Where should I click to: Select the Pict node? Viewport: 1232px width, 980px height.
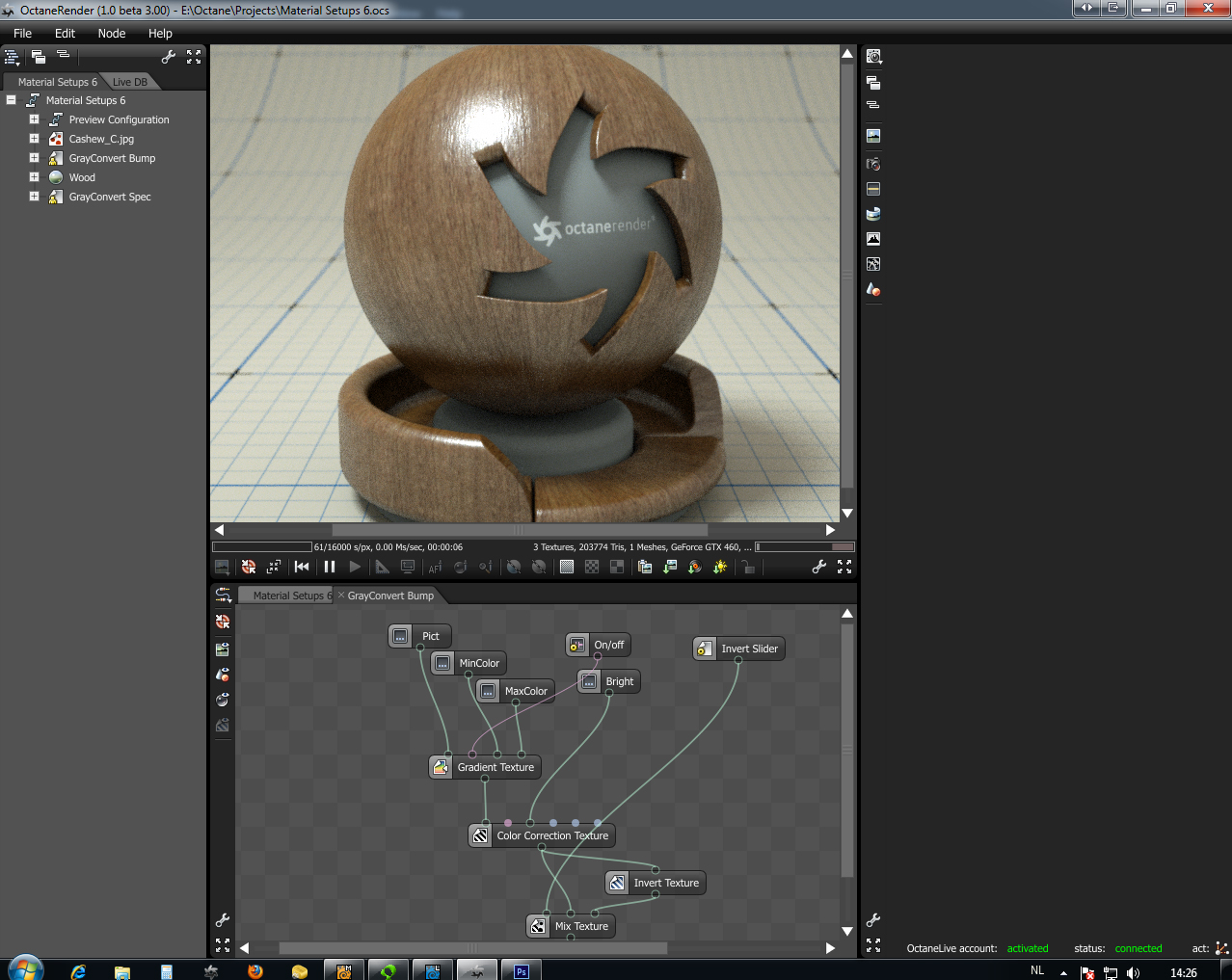point(420,636)
